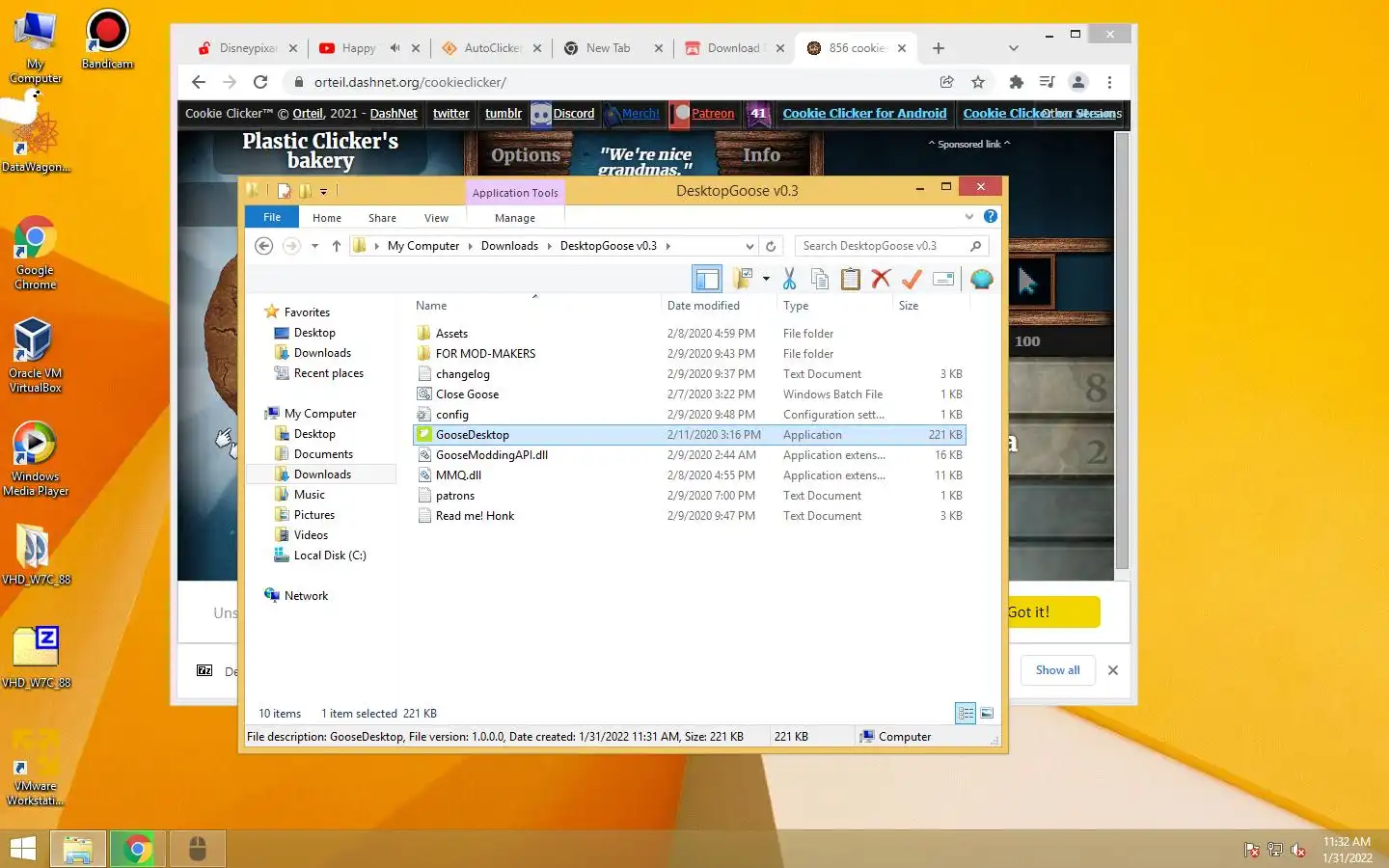
Task: Click the properties icon in quick access toolbar
Action: 285,191
